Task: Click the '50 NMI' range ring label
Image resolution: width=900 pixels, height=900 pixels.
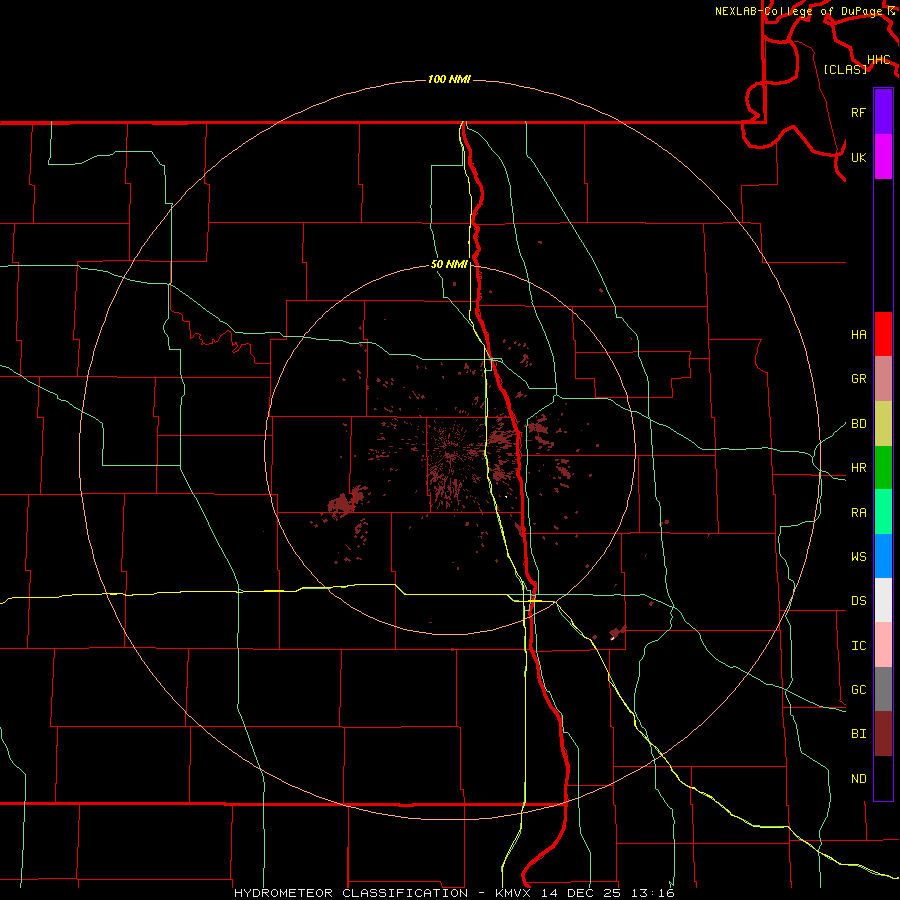Action: (x=449, y=264)
